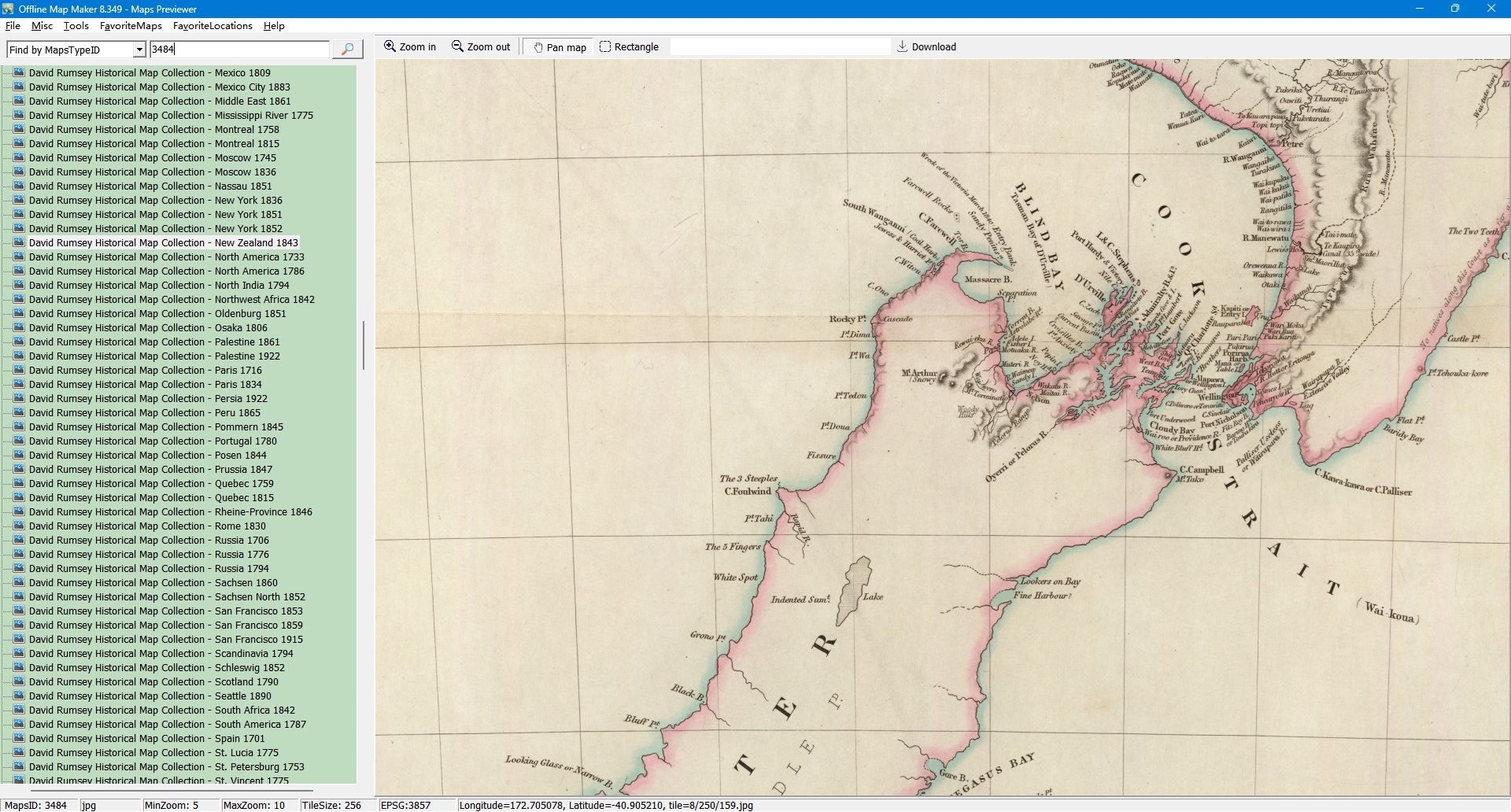Open the Tools menu
The height and width of the screenshot is (812, 1511).
pyautogui.click(x=76, y=26)
